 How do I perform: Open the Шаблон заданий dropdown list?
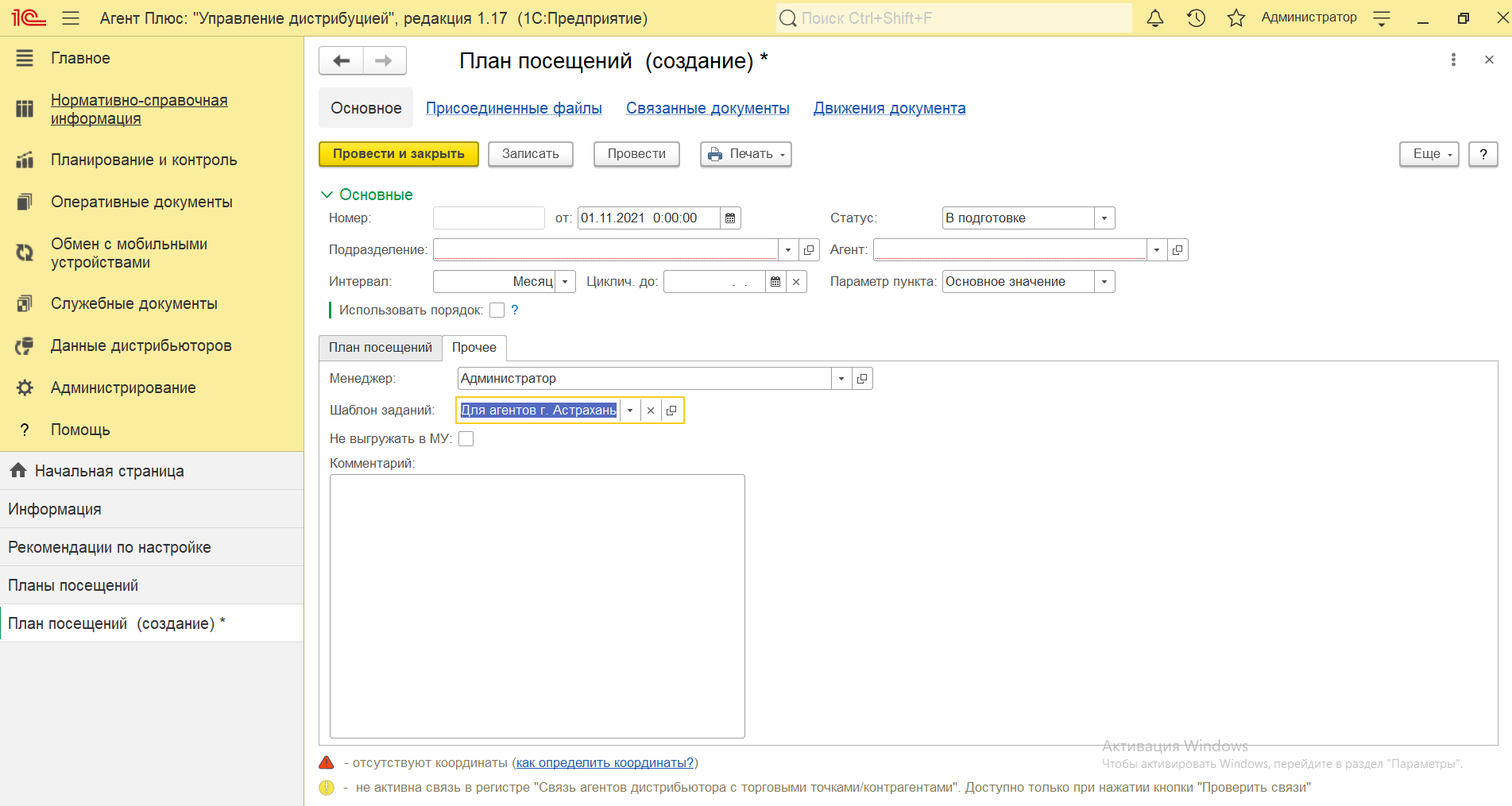[x=630, y=410]
